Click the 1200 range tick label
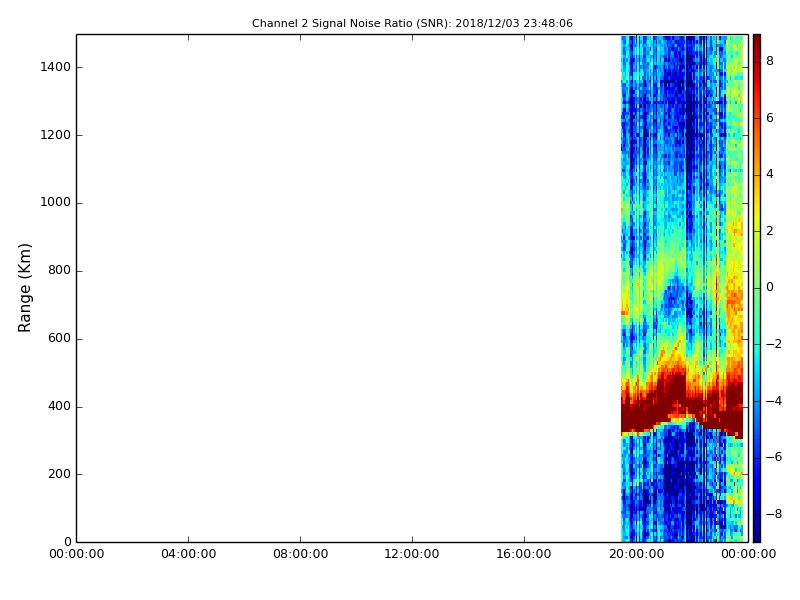800x600 pixels. (x=55, y=135)
